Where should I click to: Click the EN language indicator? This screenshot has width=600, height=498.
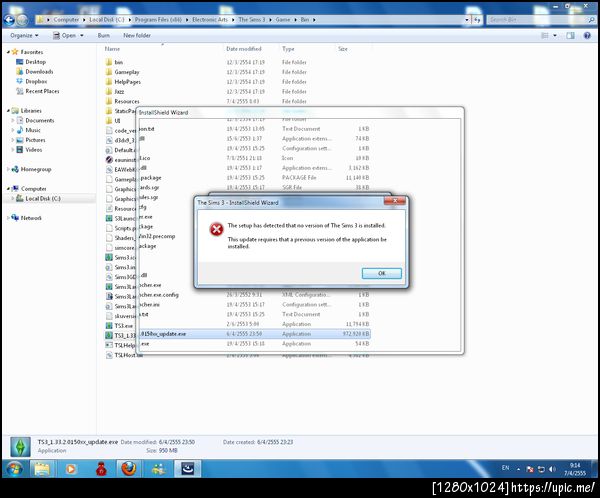505,468
